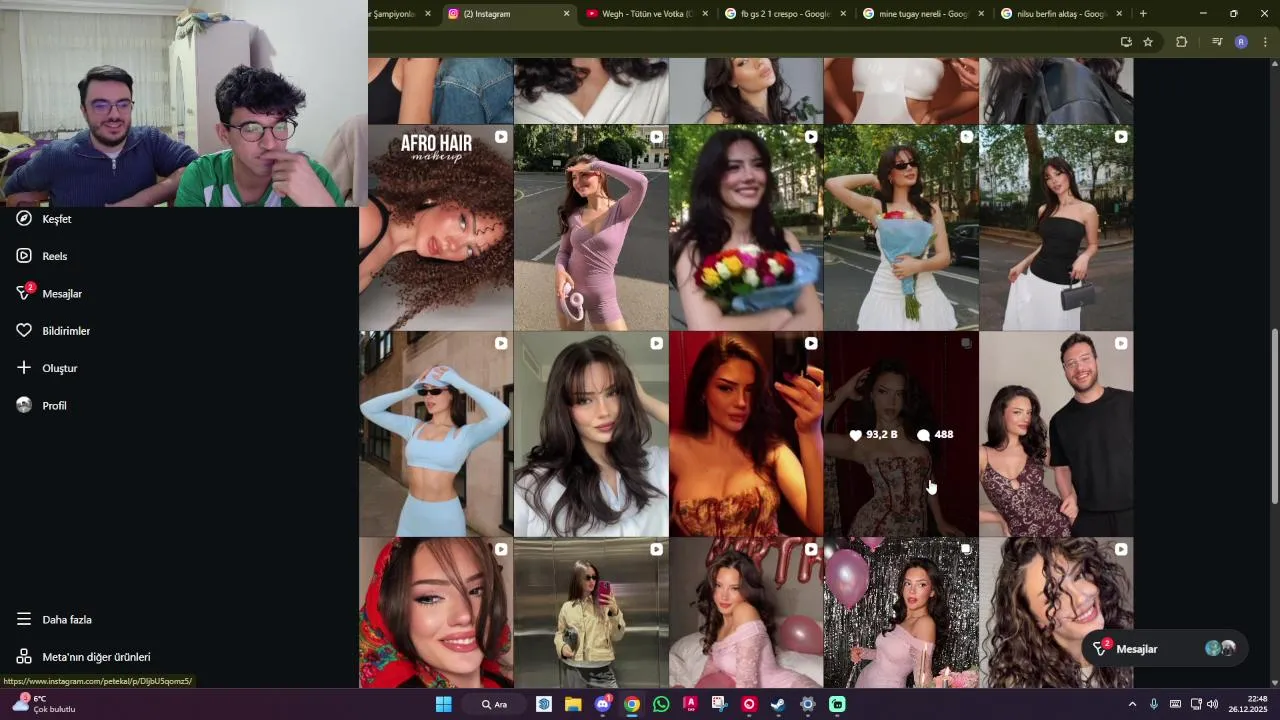Open Mesajlar inbox in sidebar
This screenshot has height=720, width=1280.
[x=49, y=293]
